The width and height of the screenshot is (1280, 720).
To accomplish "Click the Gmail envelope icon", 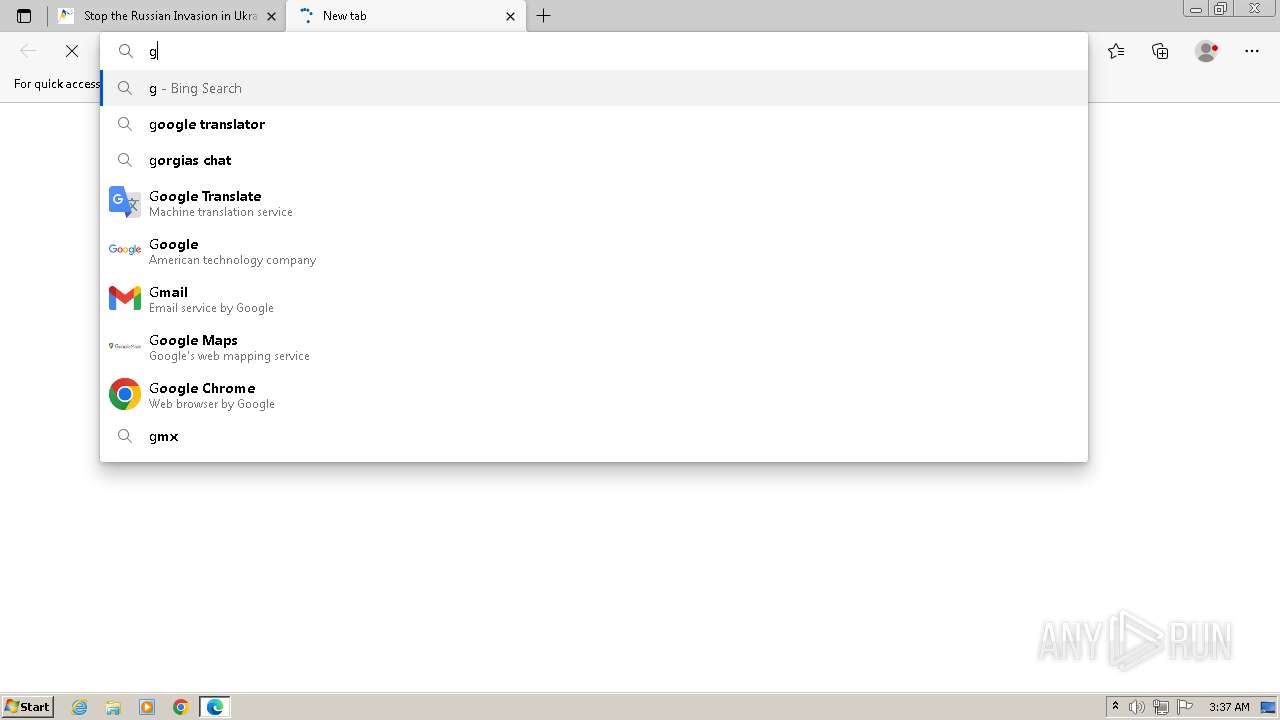I will [x=125, y=298].
